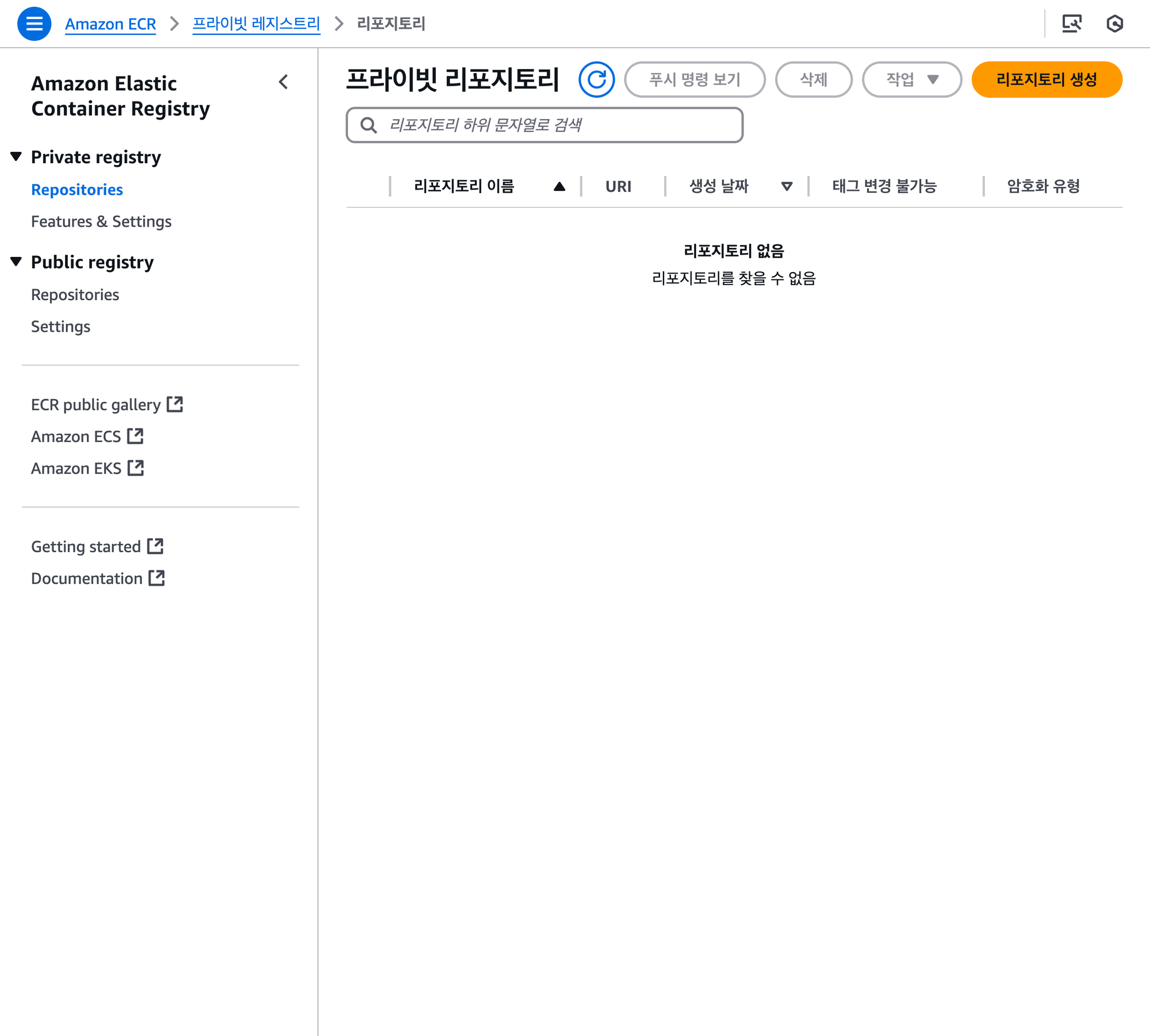Open Features & Settings
The height and width of the screenshot is (1036, 1150).
point(101,221)
